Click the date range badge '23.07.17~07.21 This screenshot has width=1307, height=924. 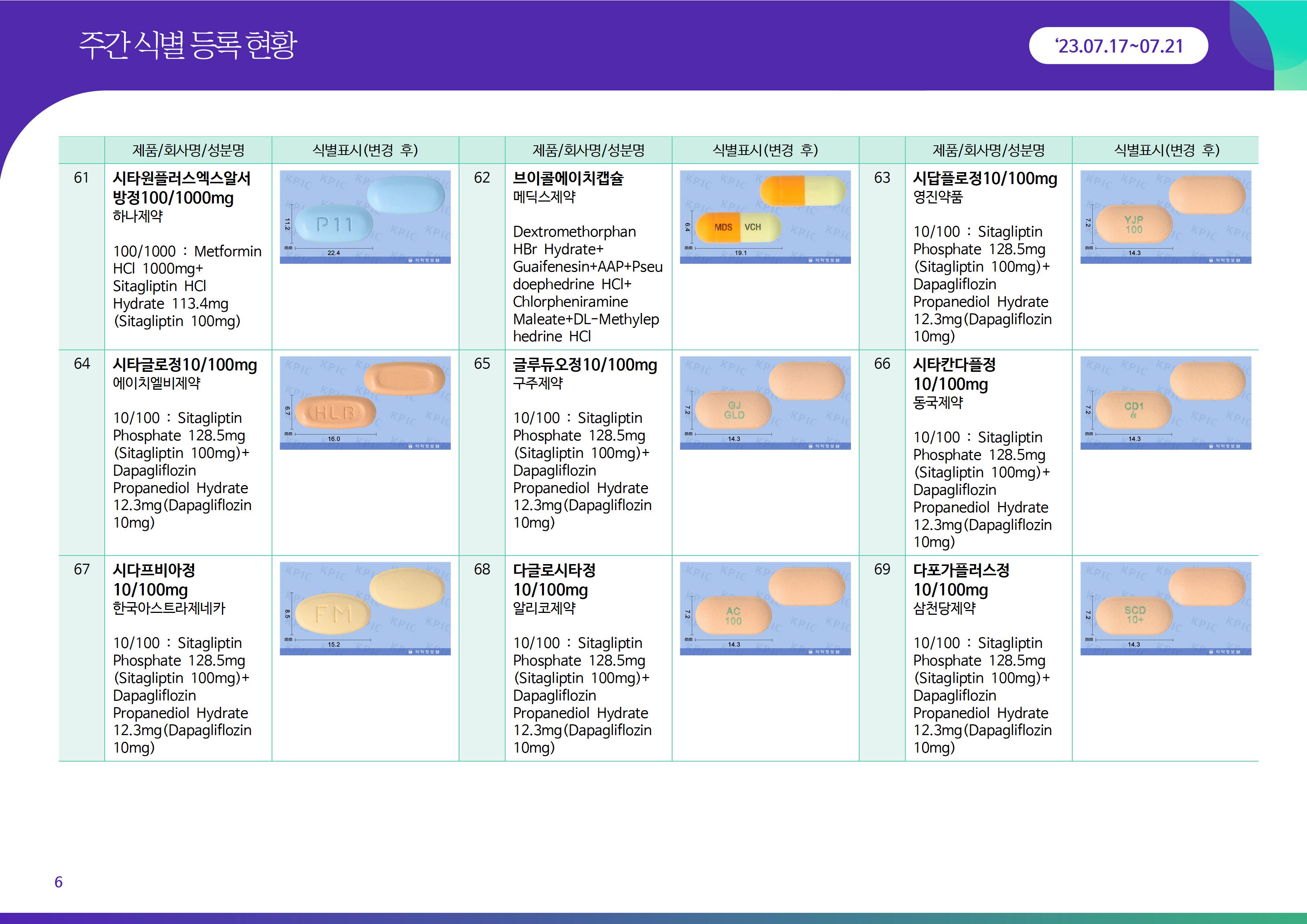[1118, 45]
